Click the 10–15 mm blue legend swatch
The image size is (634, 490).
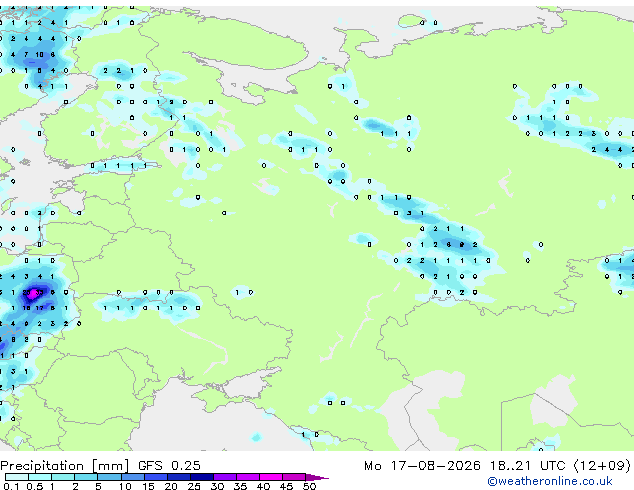(x=133, y=477)
